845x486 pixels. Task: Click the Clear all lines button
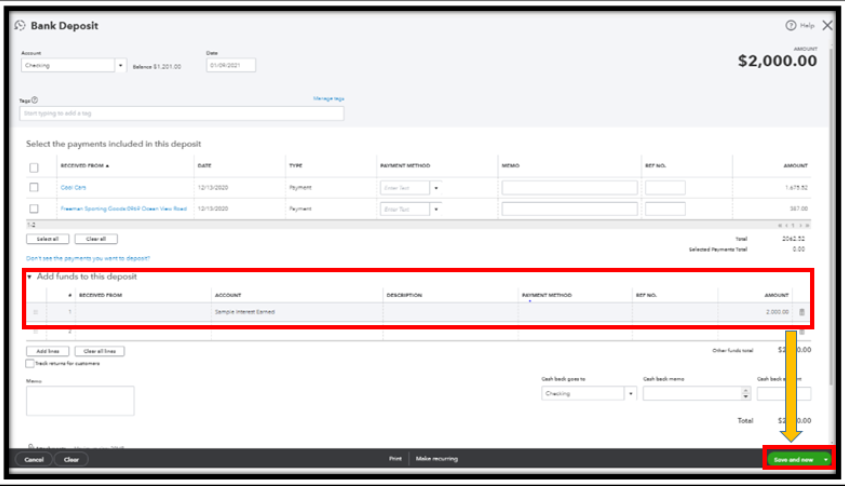(100, 351)
